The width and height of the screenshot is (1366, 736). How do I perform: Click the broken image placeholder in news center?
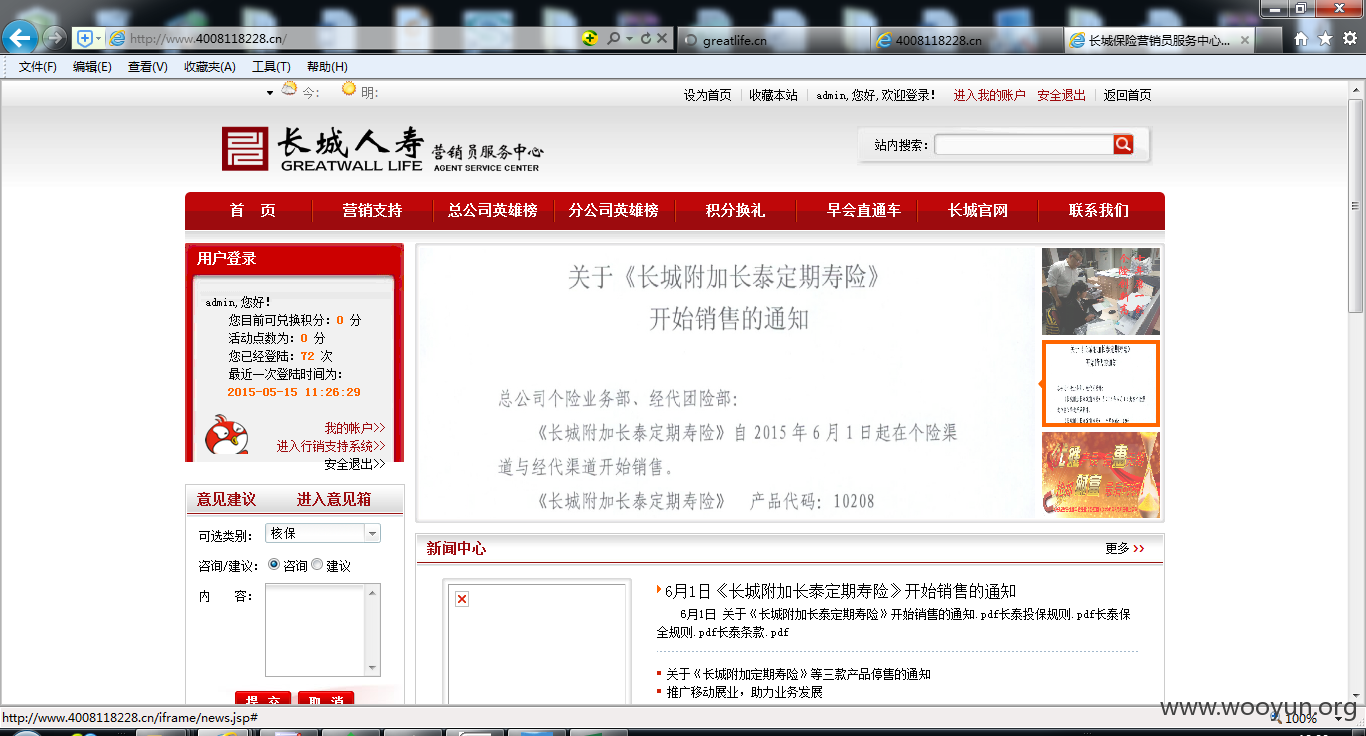click(x=462, y=599)
